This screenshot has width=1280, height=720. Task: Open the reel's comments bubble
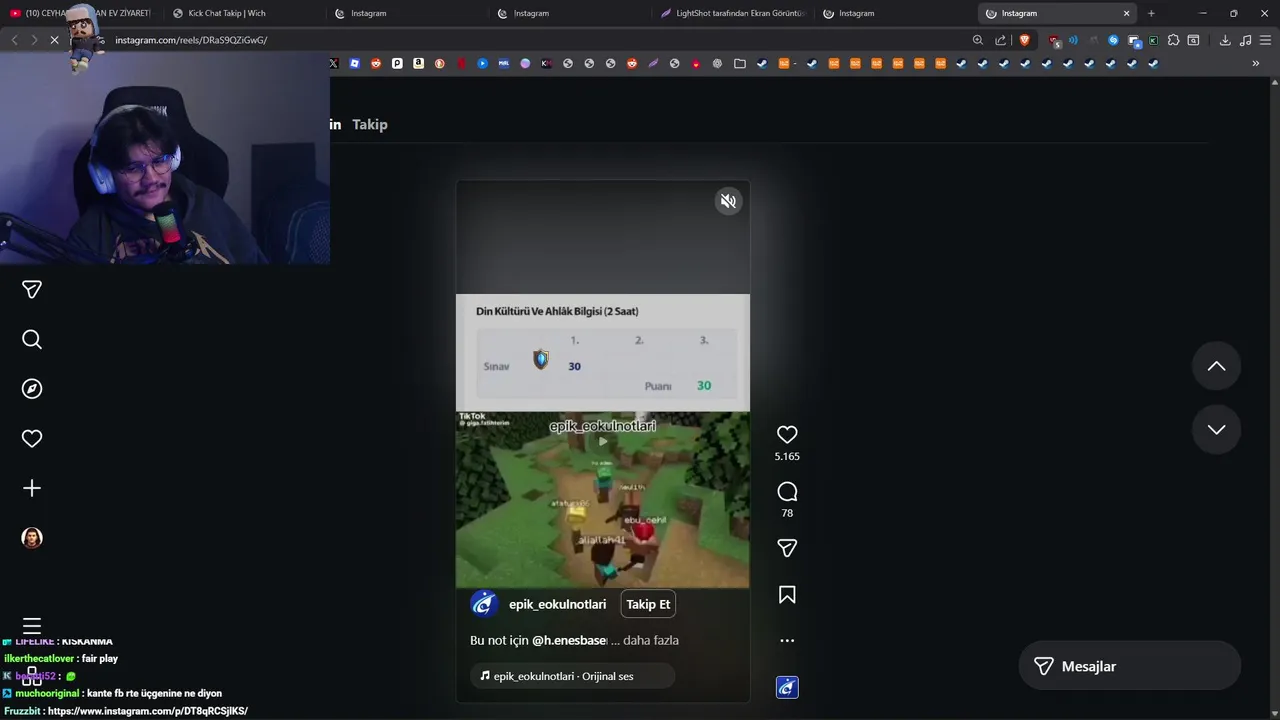tap(787, 492)
